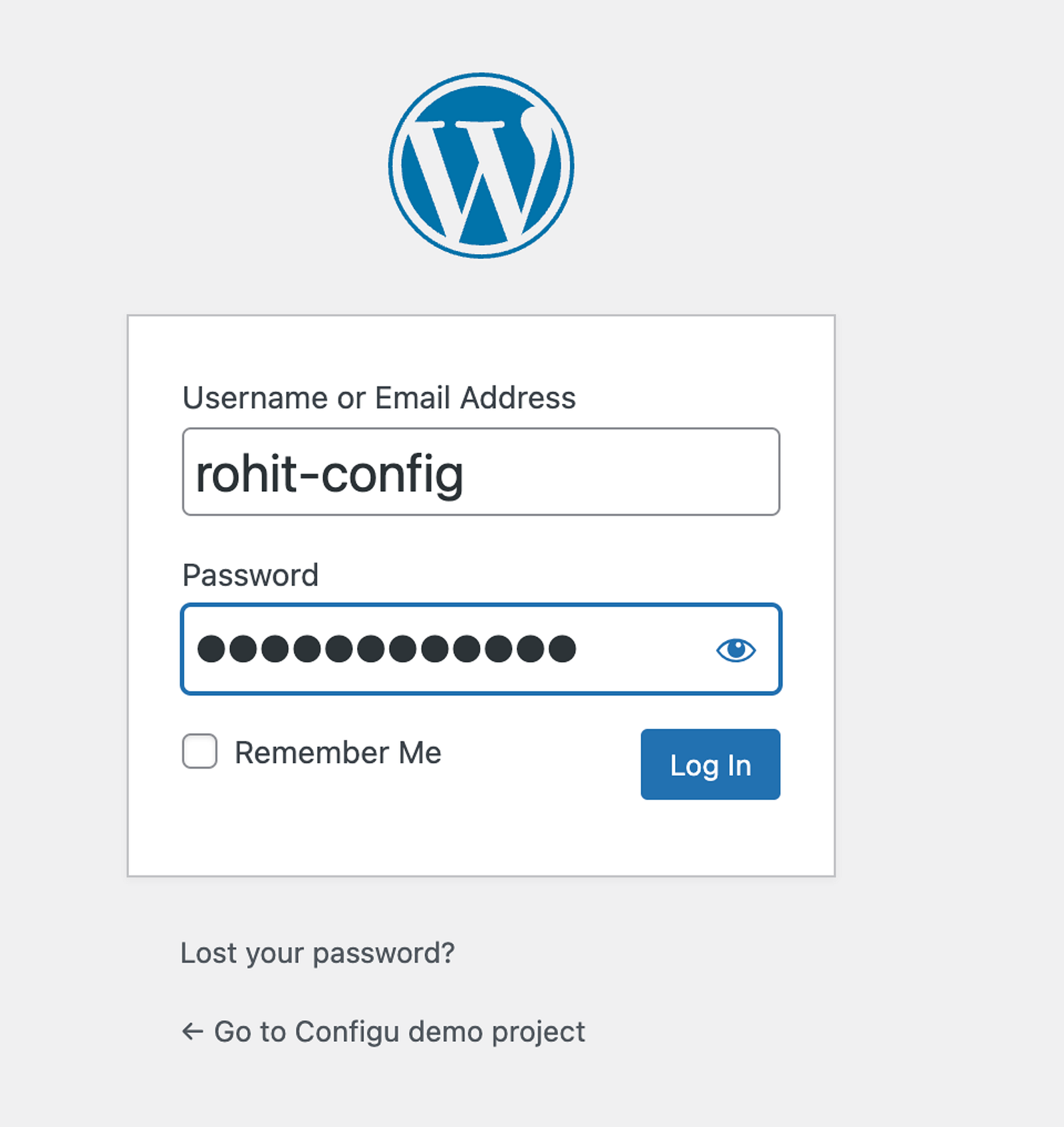Click the WordPress logo
Viewport: 1064px width, 1127px height.
(x=481, y=166)
